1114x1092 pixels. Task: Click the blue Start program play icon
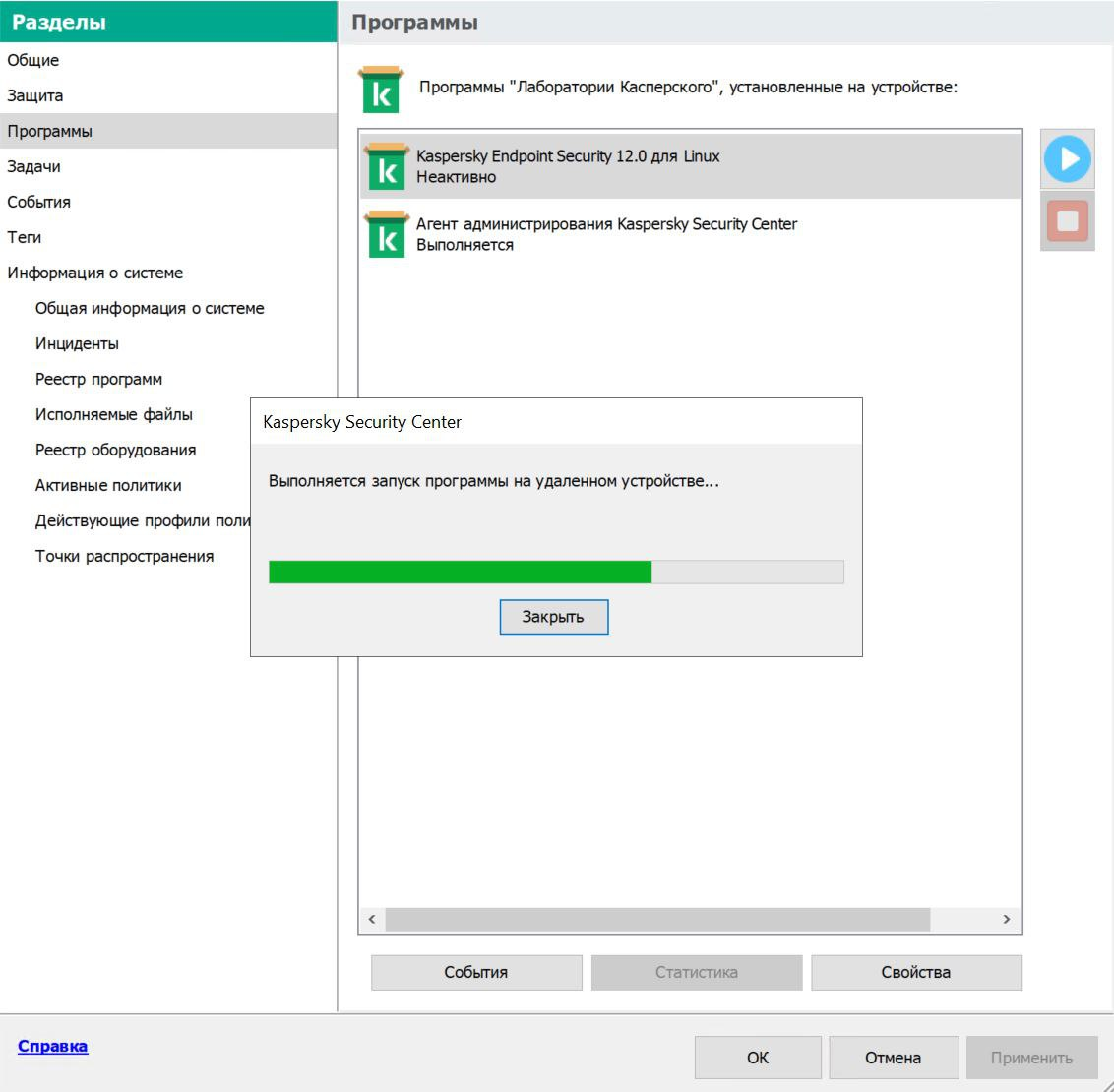click(x=1067, y=159)
